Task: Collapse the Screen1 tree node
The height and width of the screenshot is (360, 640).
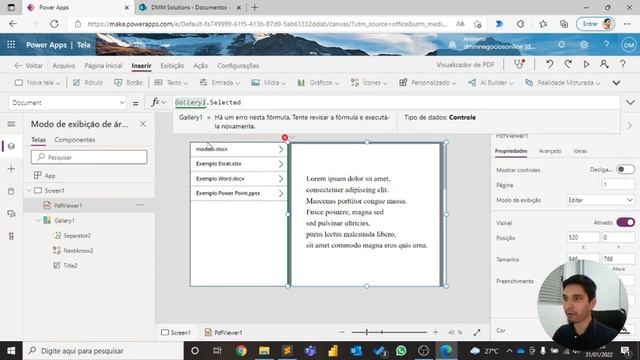Action: click(x=29, y=190)
